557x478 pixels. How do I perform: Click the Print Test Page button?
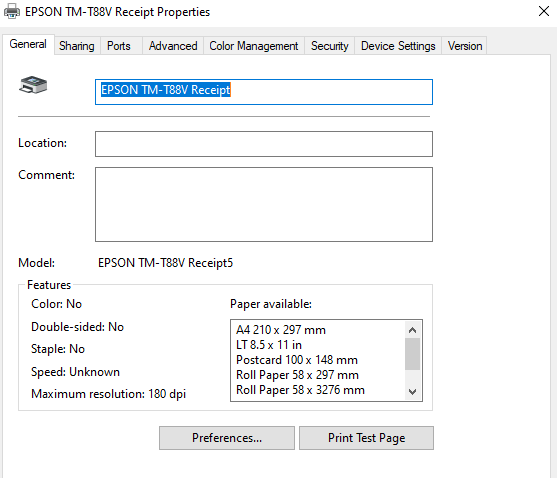pos(366,438)
